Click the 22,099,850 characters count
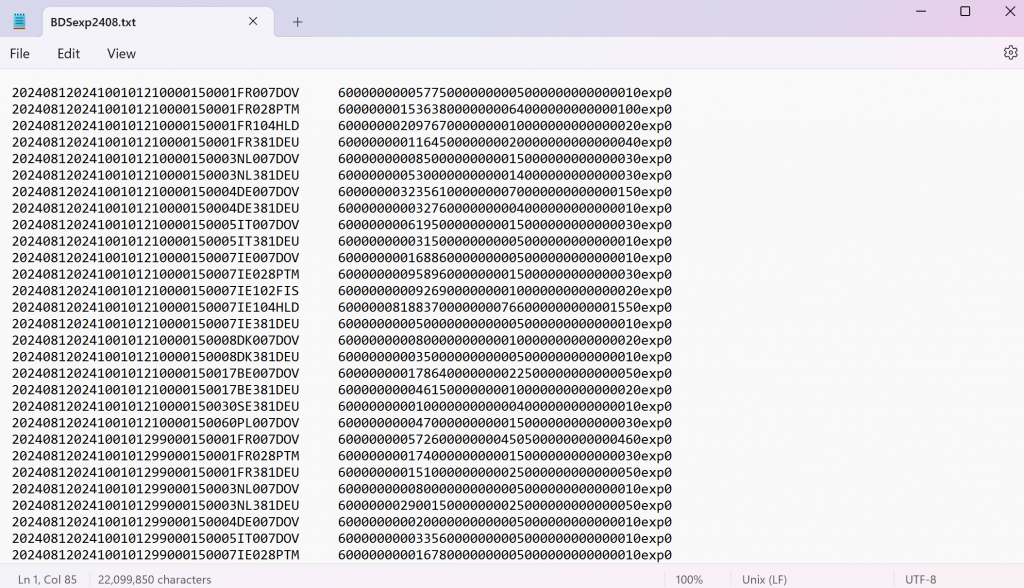This screenshot has height=588, width=1024. pos(155,579)
